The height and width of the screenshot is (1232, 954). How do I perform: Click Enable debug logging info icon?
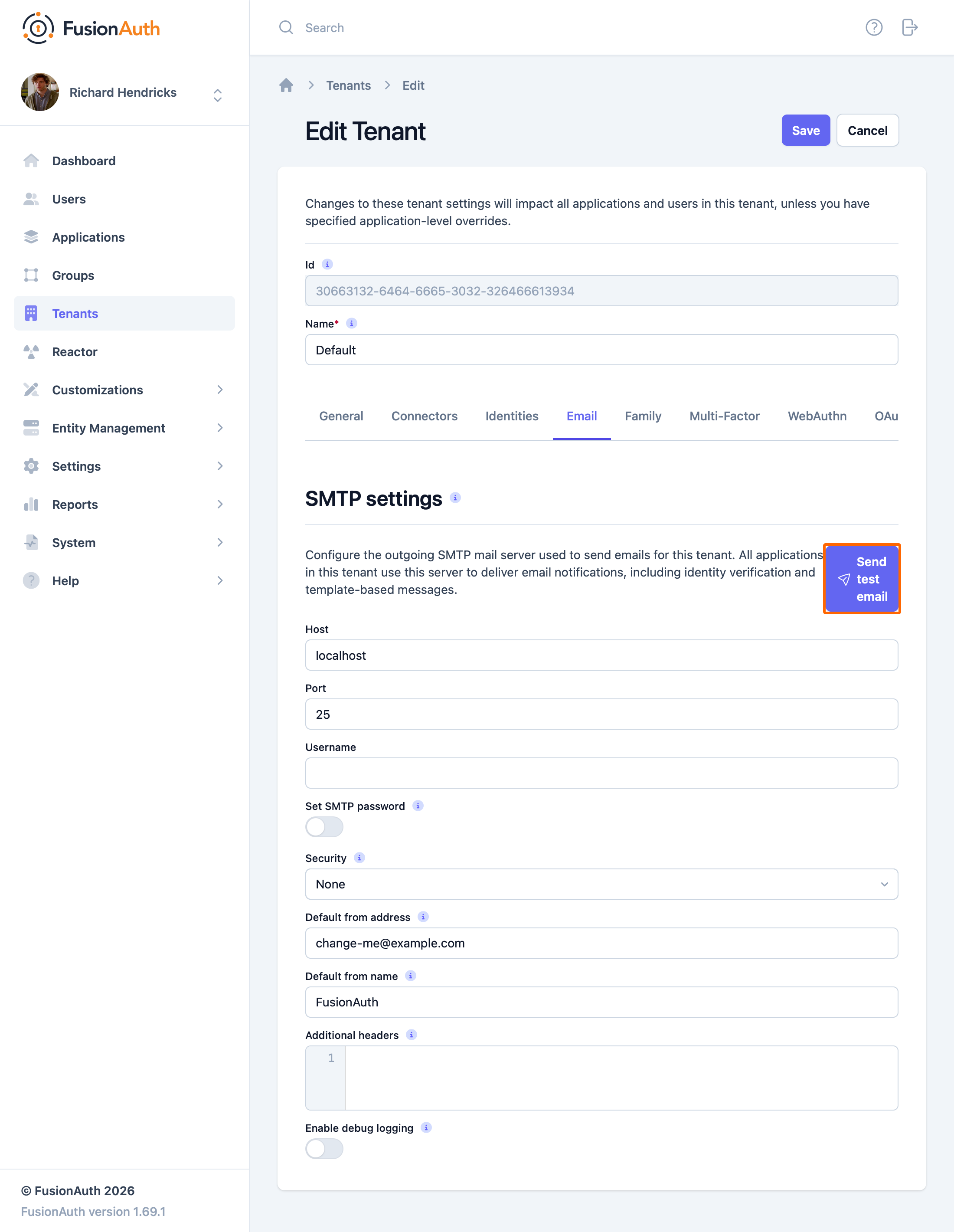426,1127
